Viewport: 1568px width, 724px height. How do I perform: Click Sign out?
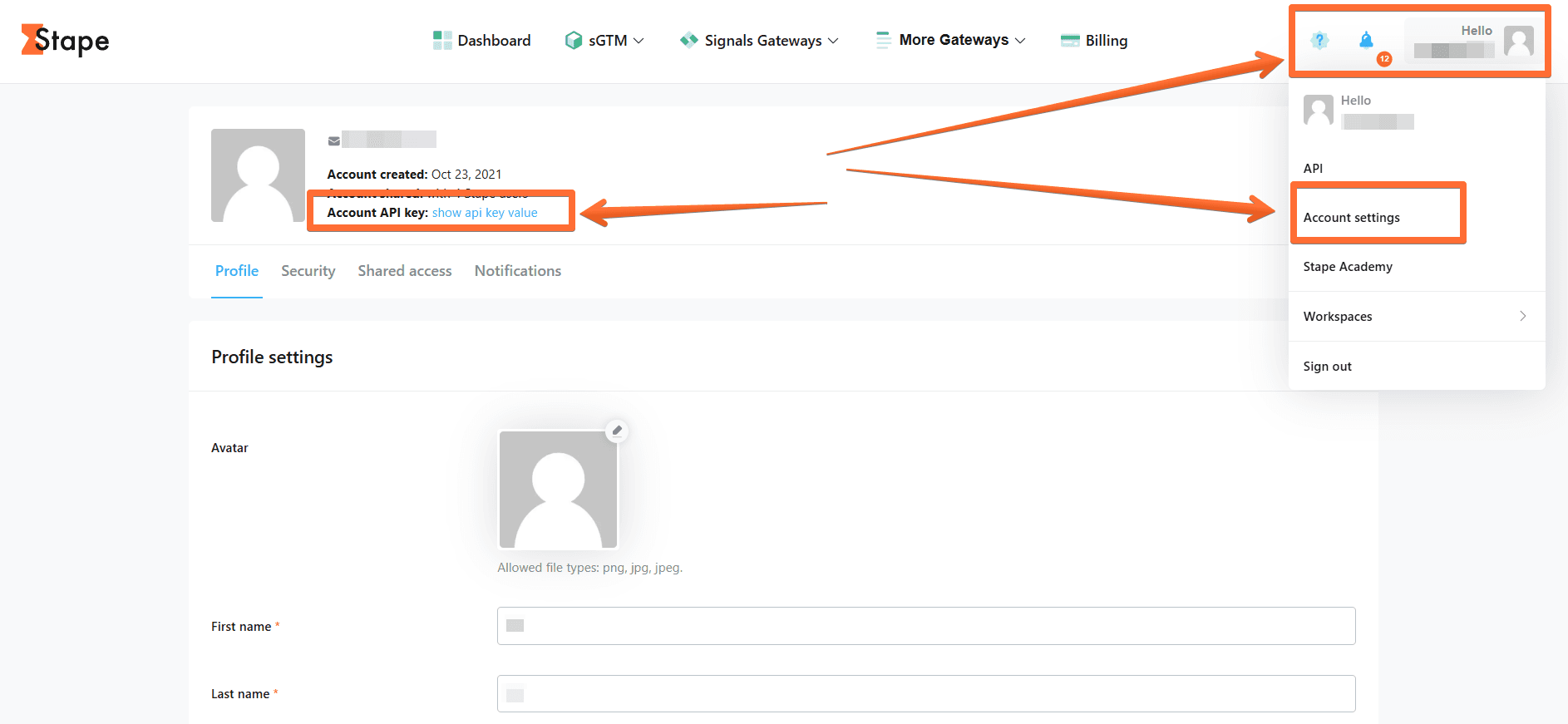(1328, 366)
